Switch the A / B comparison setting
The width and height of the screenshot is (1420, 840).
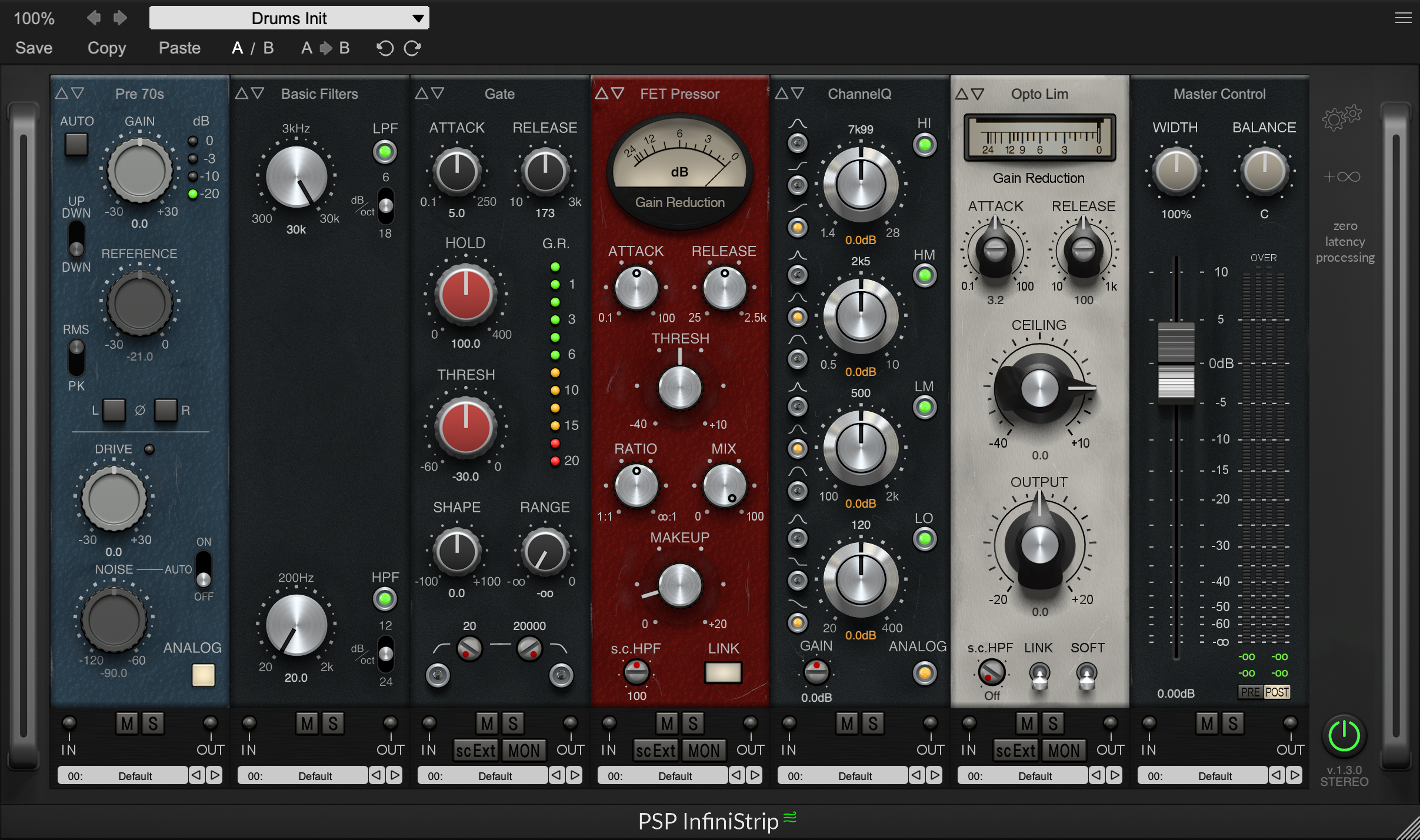tap(252, 48)
